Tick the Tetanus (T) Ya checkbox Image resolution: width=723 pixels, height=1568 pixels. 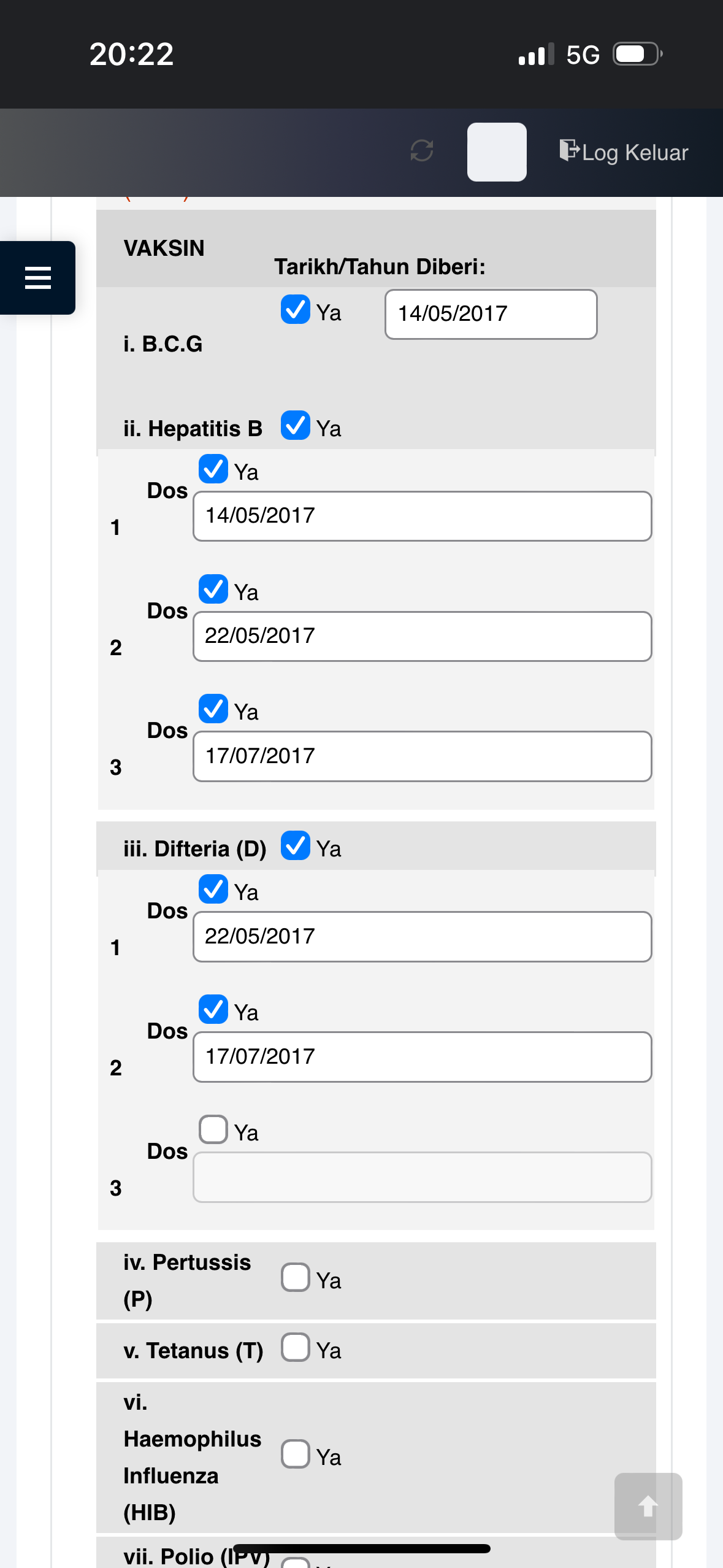tap(296, 1347)
